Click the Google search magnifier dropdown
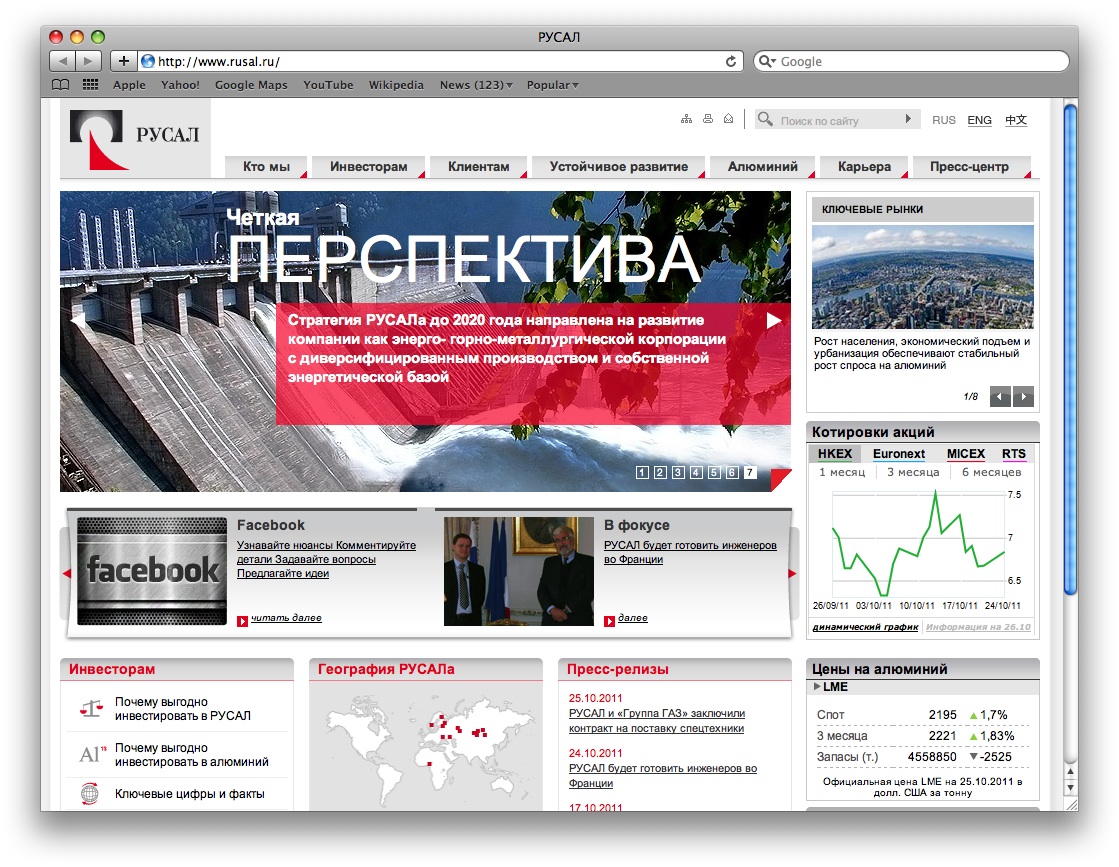 767,61
